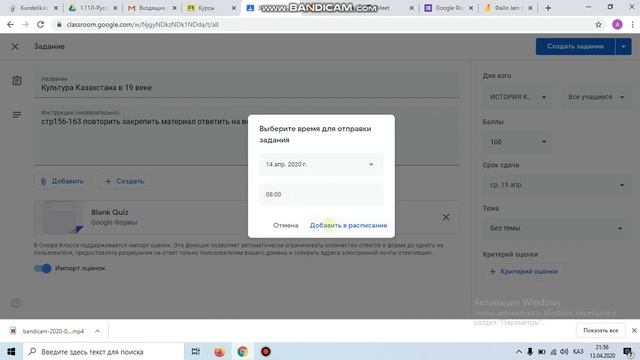
Task: Show hidden system tray icons
Action: tap(518, 351)
